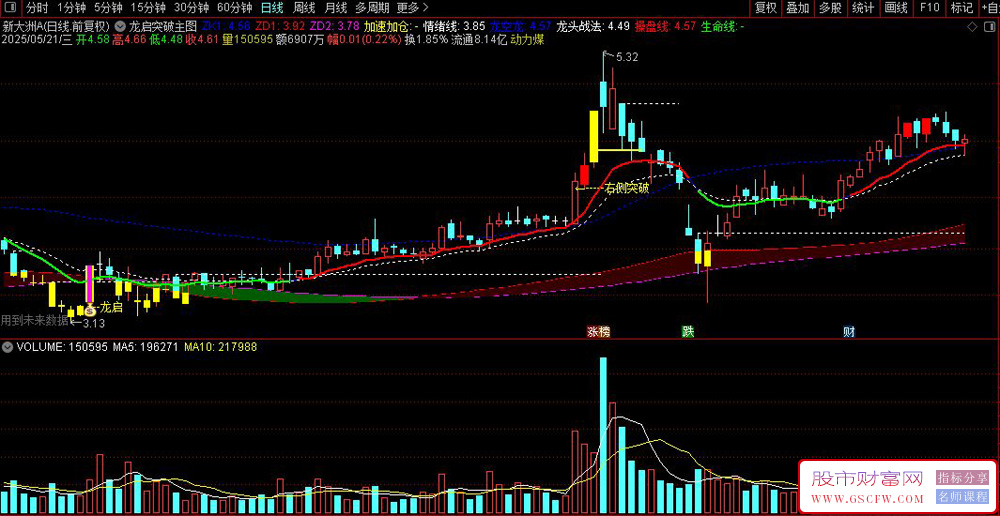Viewport: 1000px width, 516px height.
Task: Click the 加速加仓 indicator label
Action: pyautogui.click(x=390, y=27)
